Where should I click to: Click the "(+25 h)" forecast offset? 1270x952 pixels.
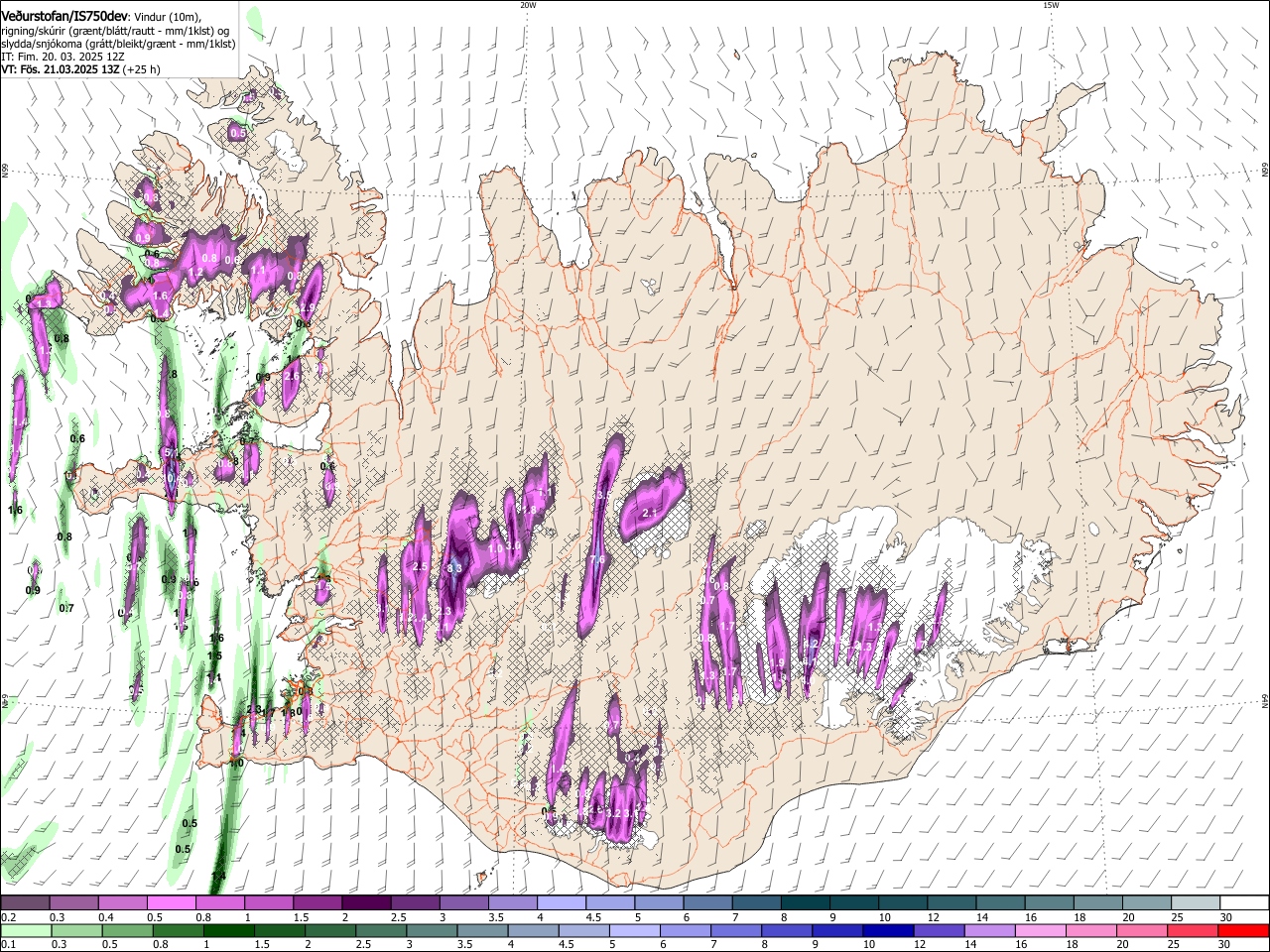[x=144, y=69]
